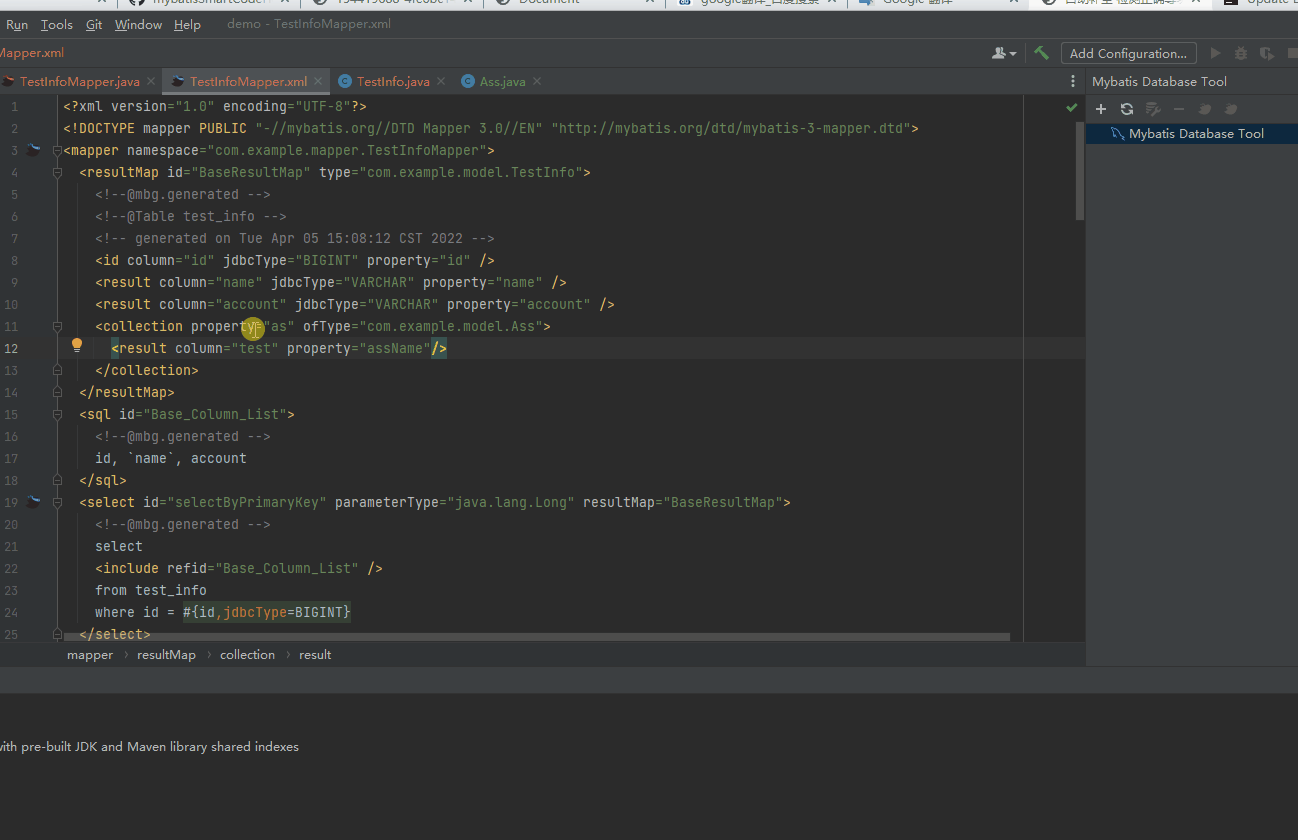Switch to the TestInfo.java tab
Image resolution: width=1298 pixels, height=840 pixels.
(x=392, y=81)
